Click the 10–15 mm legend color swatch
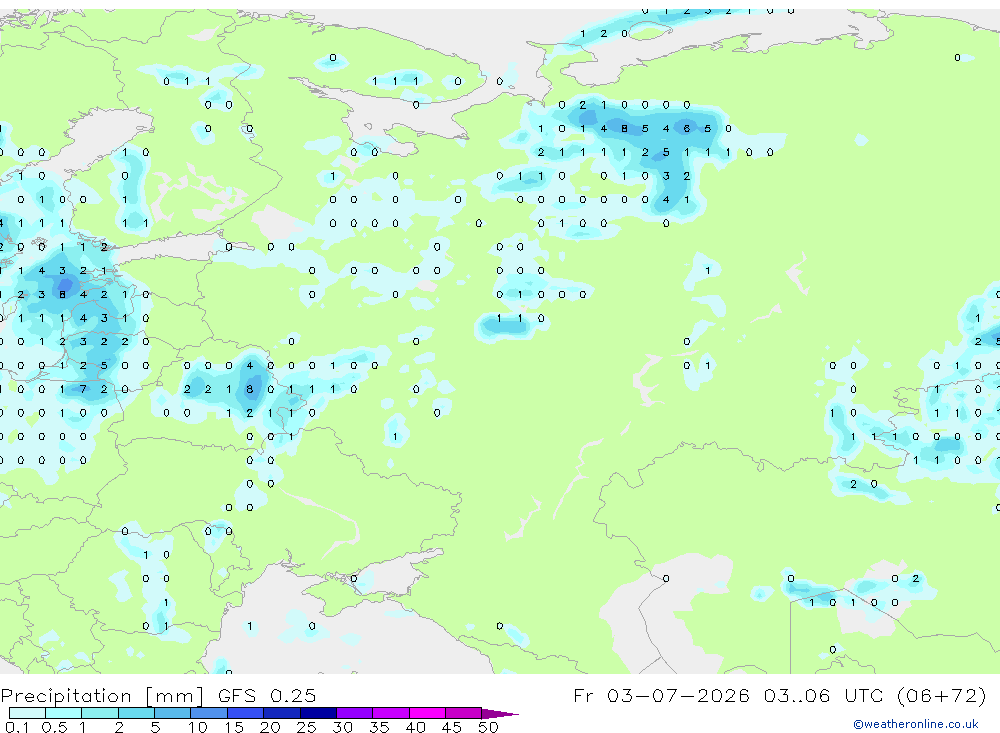This screenshot has height=733, width=1000. click(x=209, y=713)
